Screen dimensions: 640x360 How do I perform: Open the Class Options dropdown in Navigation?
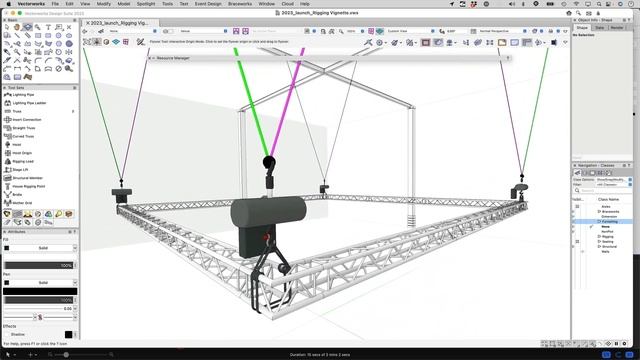(x=614, y=180)
